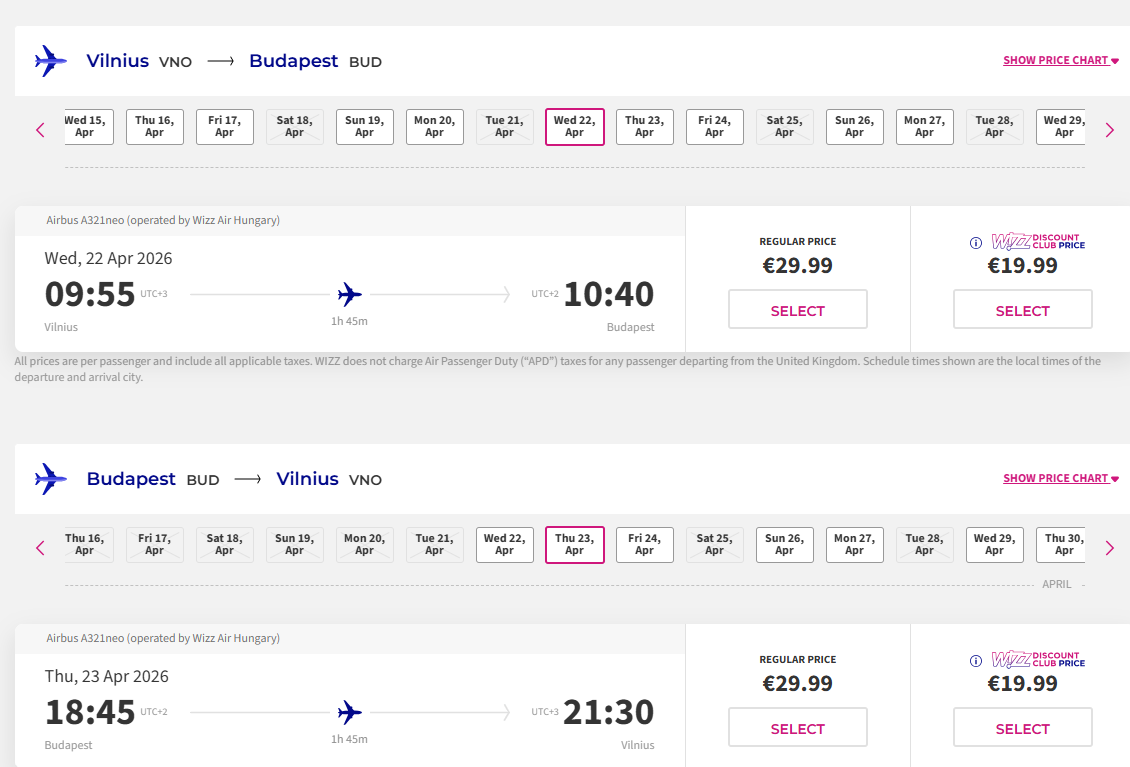Show earlier return dates with left arrow
Image resolution: width=1130 pixels, height=767 pixels.
41,548
